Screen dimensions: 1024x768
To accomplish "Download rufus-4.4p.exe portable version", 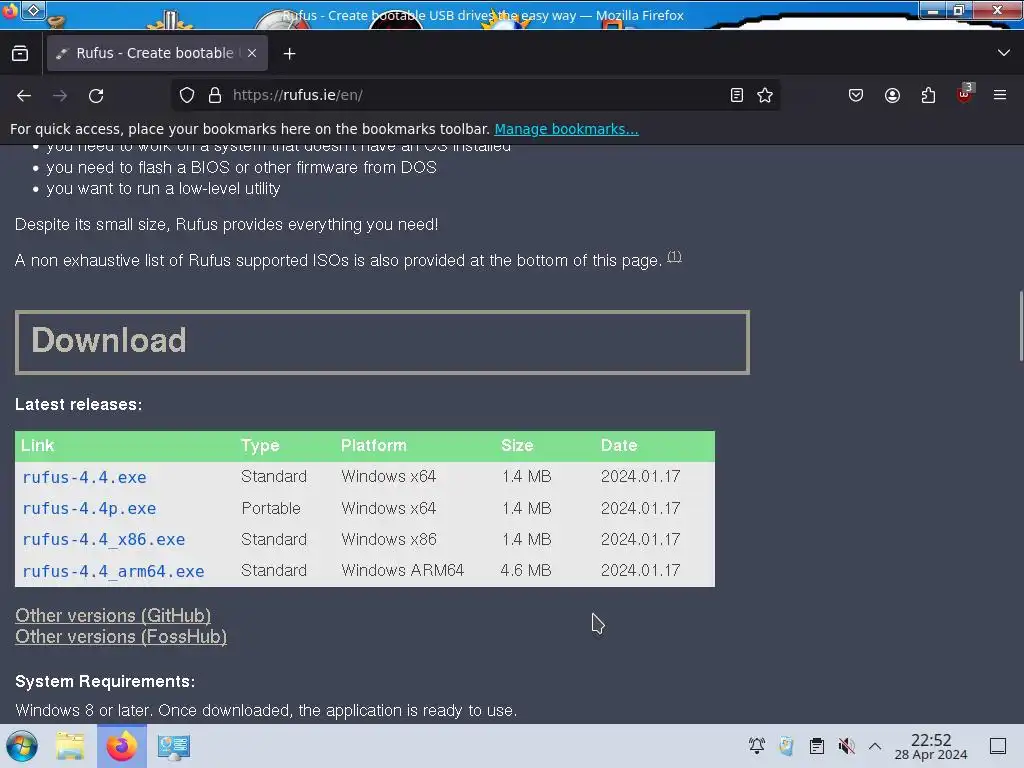I will click(89, 509).
